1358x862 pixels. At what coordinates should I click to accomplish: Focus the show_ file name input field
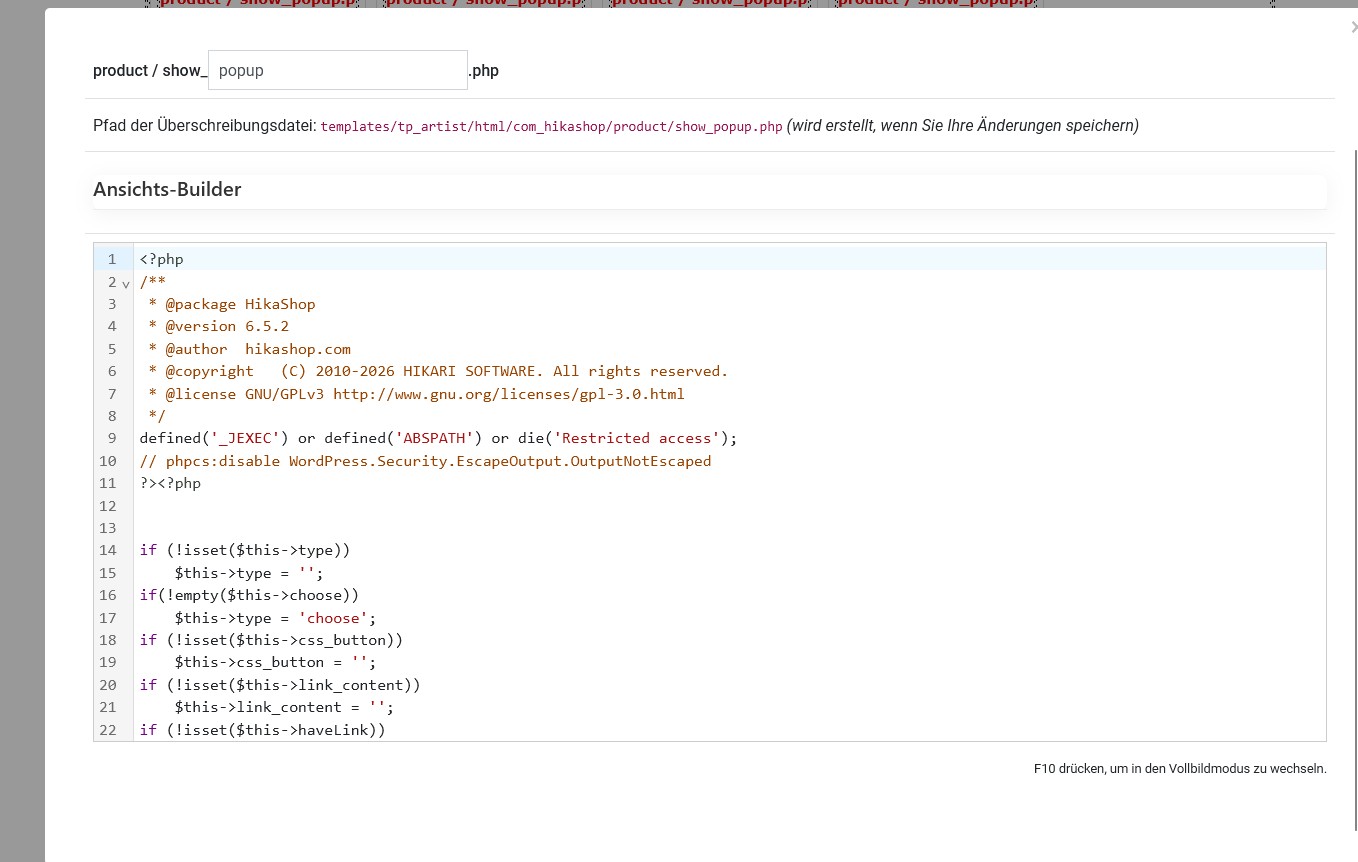(338, 70)
